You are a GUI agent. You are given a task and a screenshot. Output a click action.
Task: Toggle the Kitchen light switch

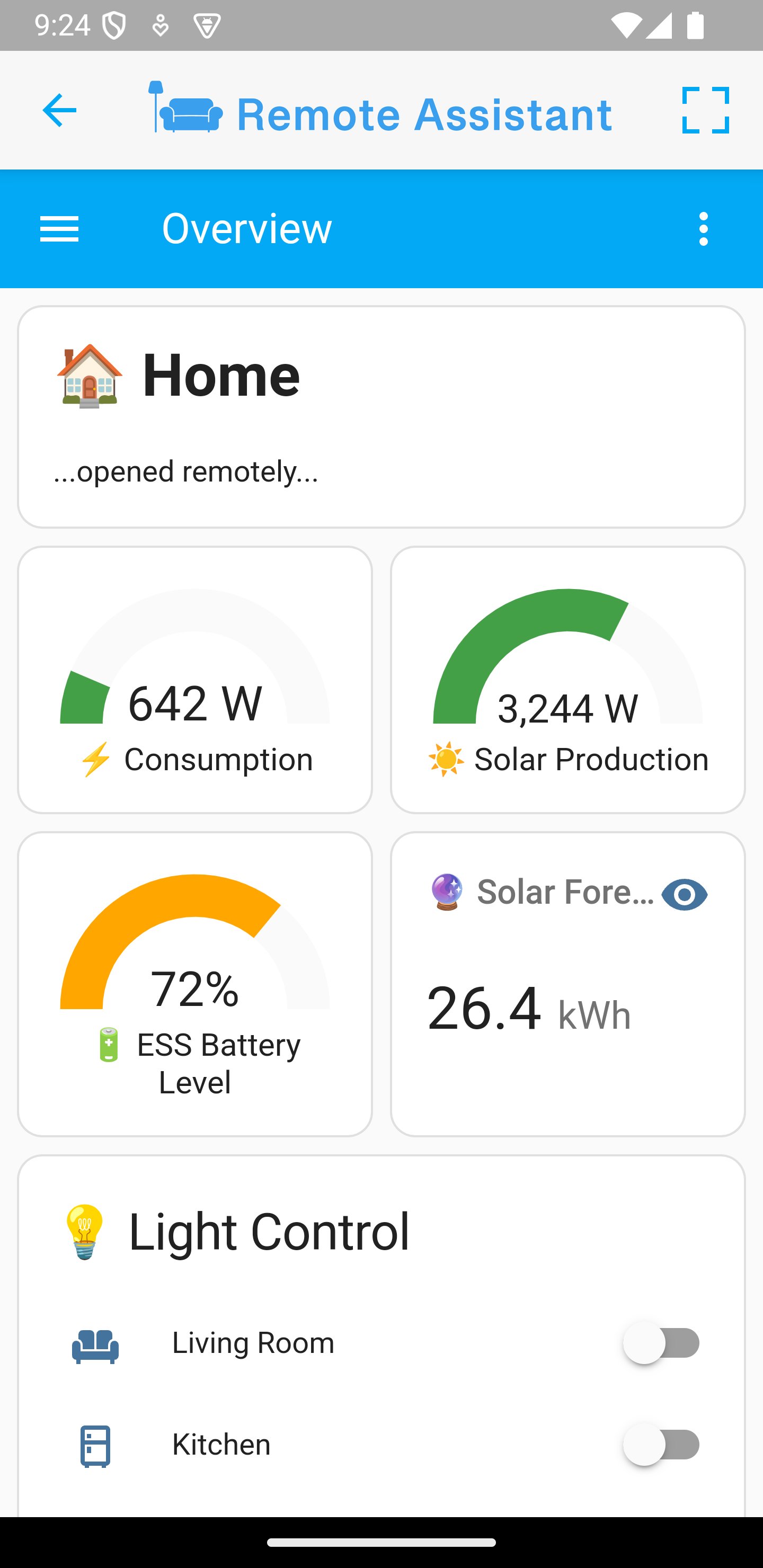click(x=661, y=1445)
